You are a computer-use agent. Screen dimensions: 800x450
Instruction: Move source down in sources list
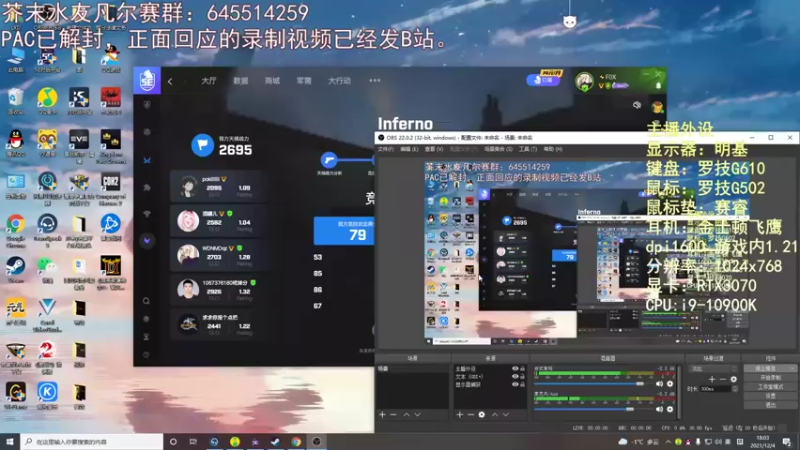[506, 414]
